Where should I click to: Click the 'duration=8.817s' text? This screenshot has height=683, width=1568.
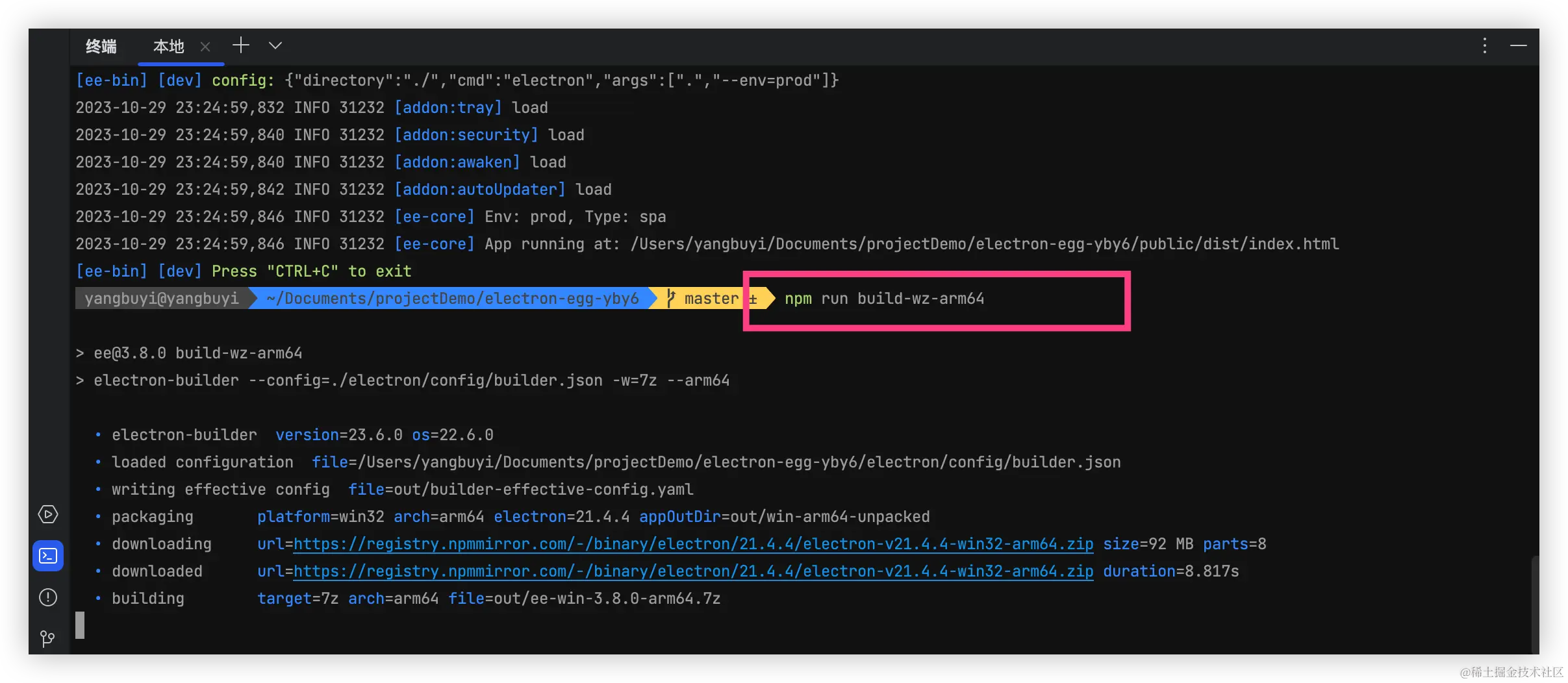pyautogui.click(x=1171, y=571)
